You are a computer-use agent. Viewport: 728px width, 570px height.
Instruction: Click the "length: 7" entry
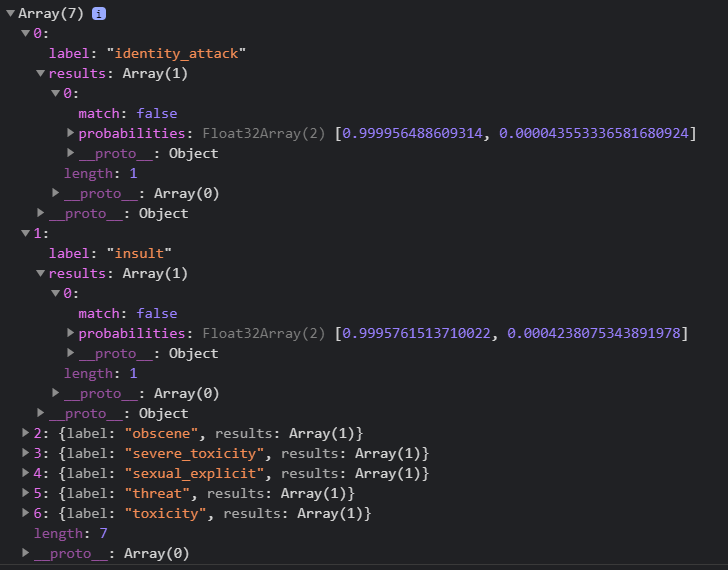71,533
